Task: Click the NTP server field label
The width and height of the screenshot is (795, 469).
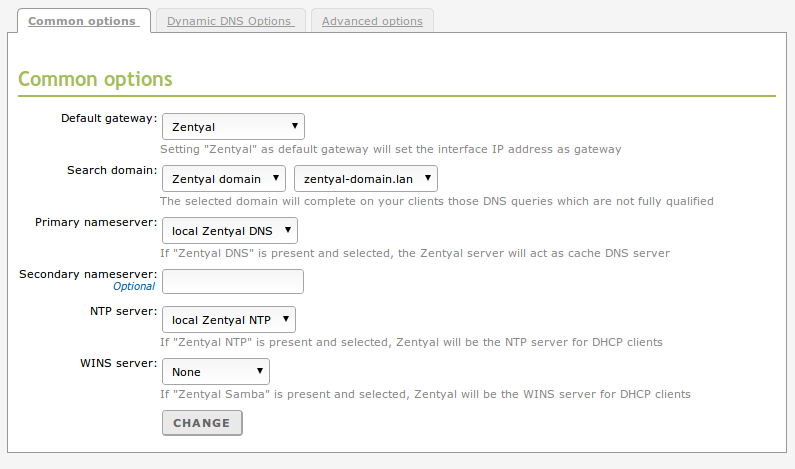Action: (123, 312)
